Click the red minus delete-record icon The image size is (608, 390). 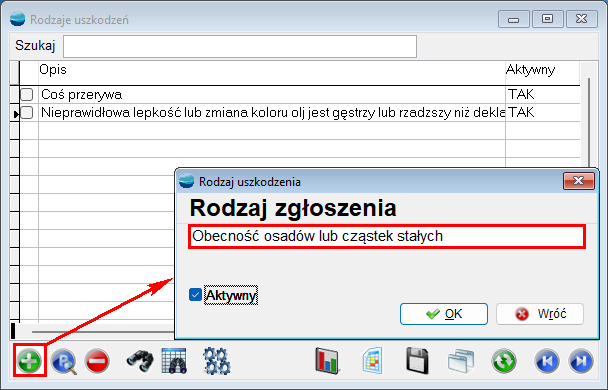tap(97, 361)
